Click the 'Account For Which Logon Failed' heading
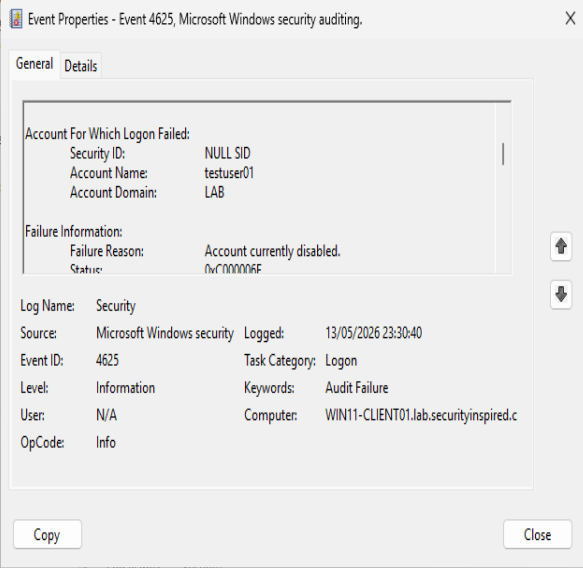The height and width of the screenshot is (568, 583). pyautogui.click(x=107, y=134)
